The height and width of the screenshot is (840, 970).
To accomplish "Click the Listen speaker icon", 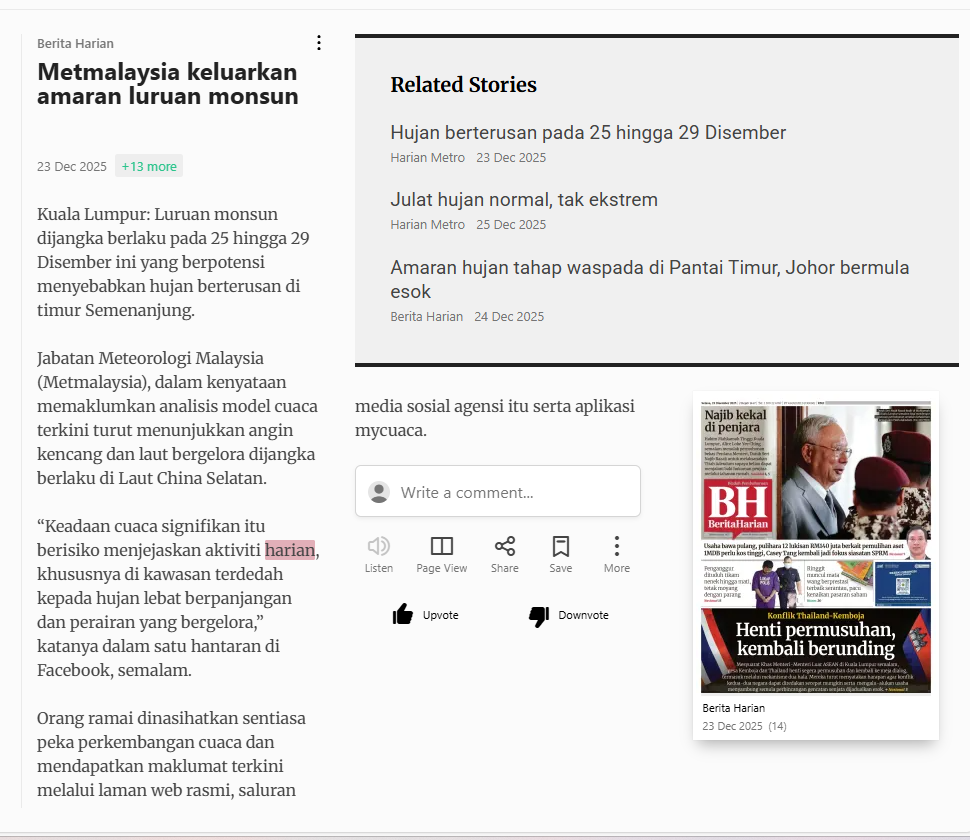I will pyautogui.click(x=379, y=546).
